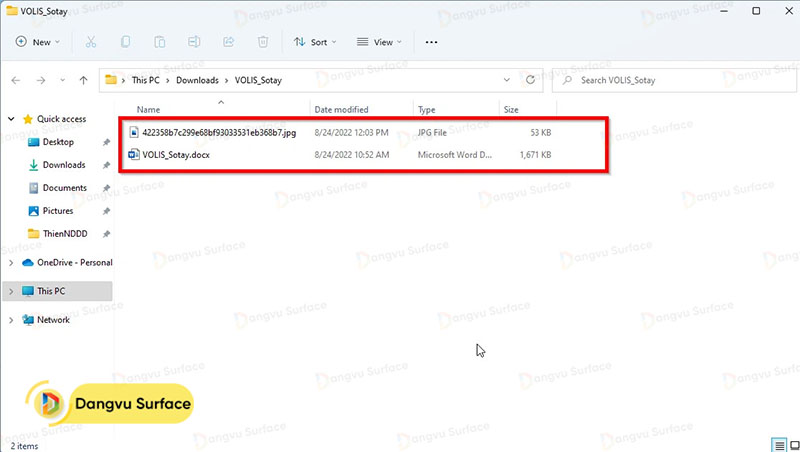Click the folder icon in address bar

click(x=111, y=80)
